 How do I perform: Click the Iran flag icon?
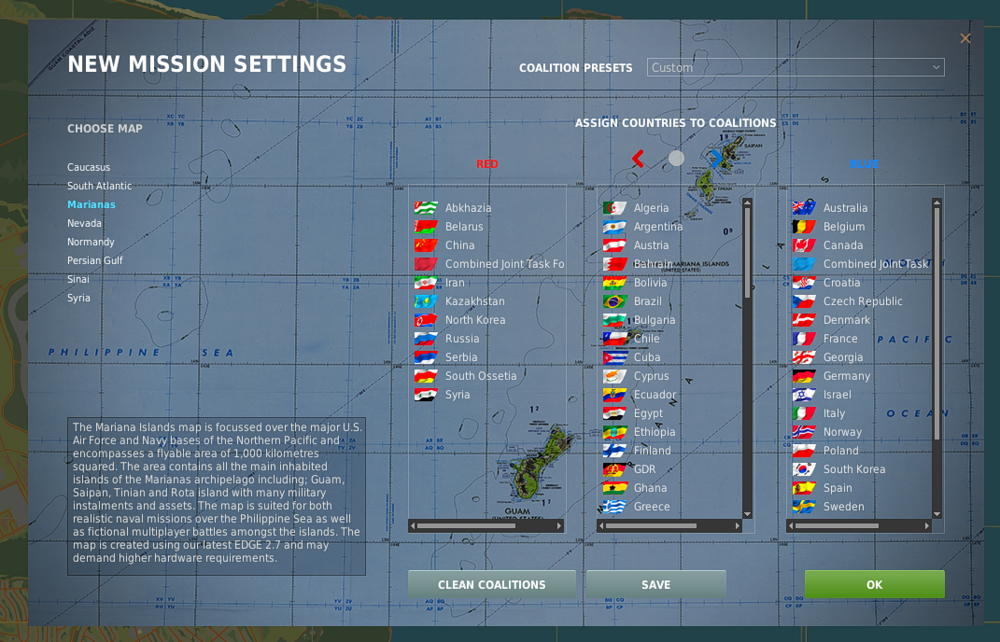click(x=425, y=282)
